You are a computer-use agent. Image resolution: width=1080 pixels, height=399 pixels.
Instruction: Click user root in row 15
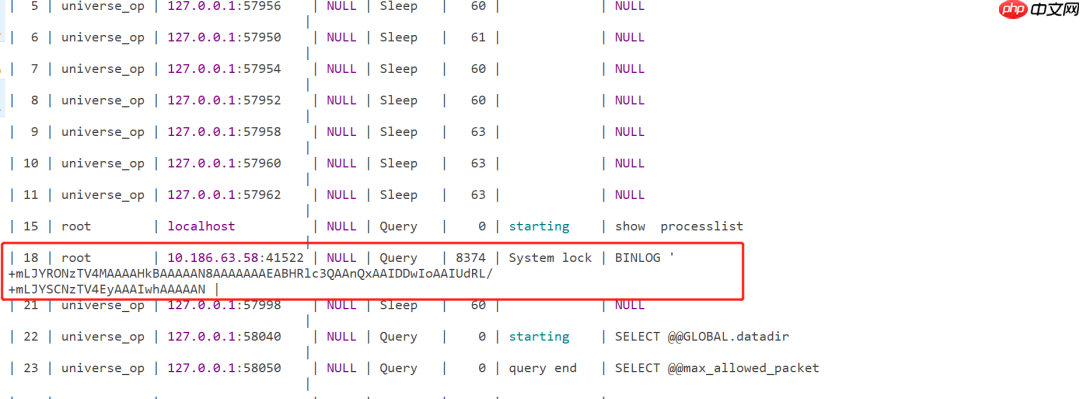(x=76, y=226)
